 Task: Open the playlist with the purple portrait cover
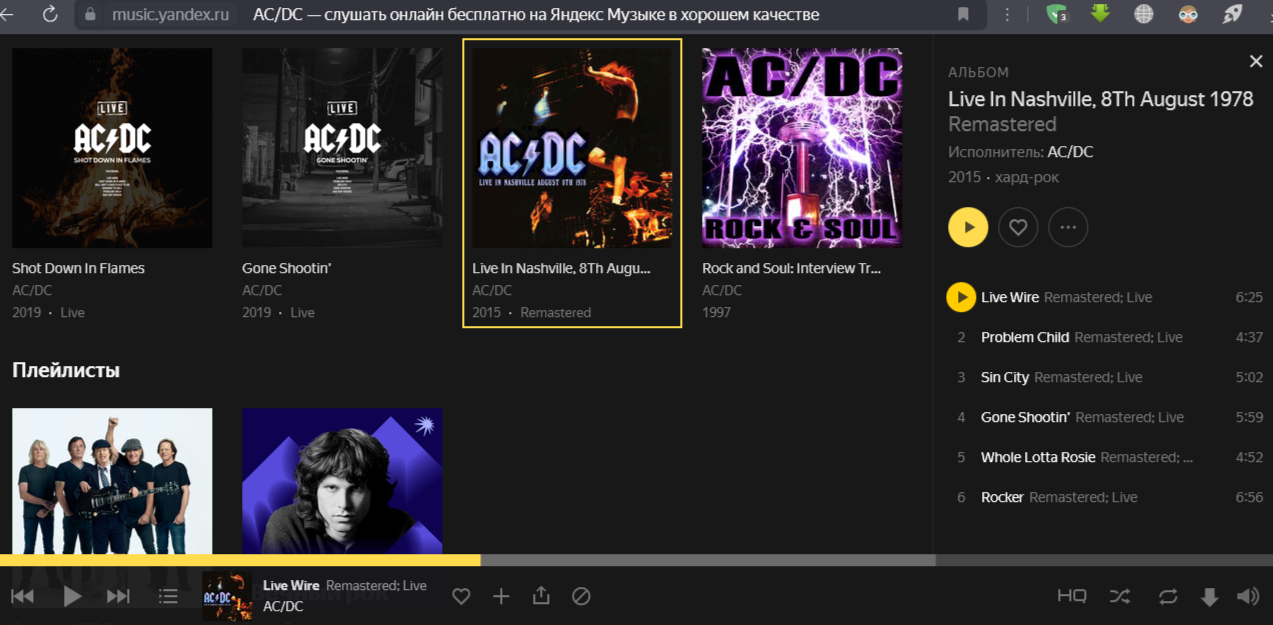coord(342,481)
